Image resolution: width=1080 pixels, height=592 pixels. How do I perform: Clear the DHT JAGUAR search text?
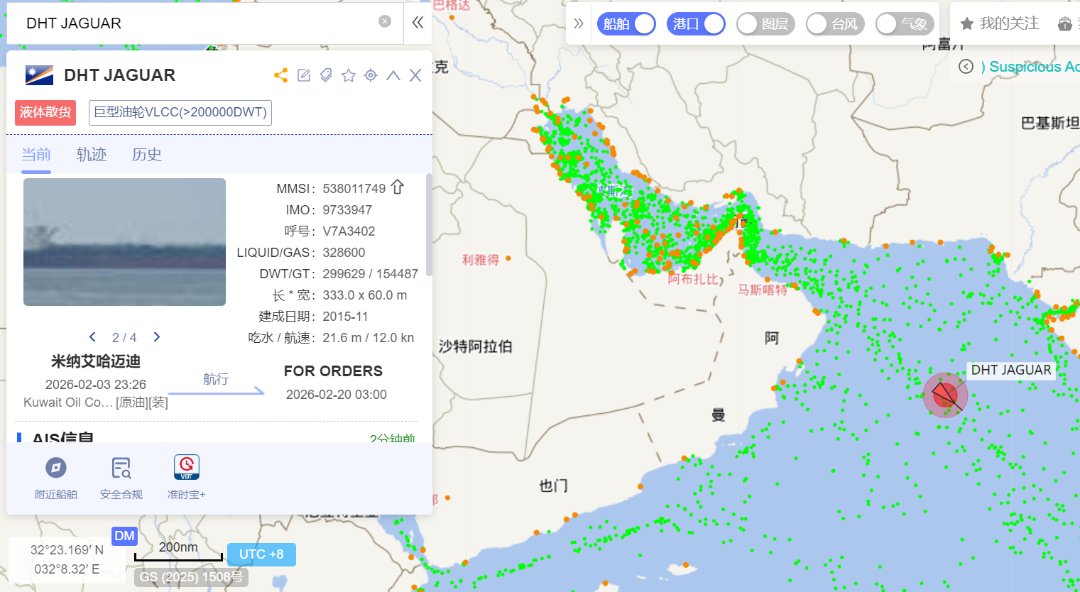pyautogui.click(x=385, y=22)
